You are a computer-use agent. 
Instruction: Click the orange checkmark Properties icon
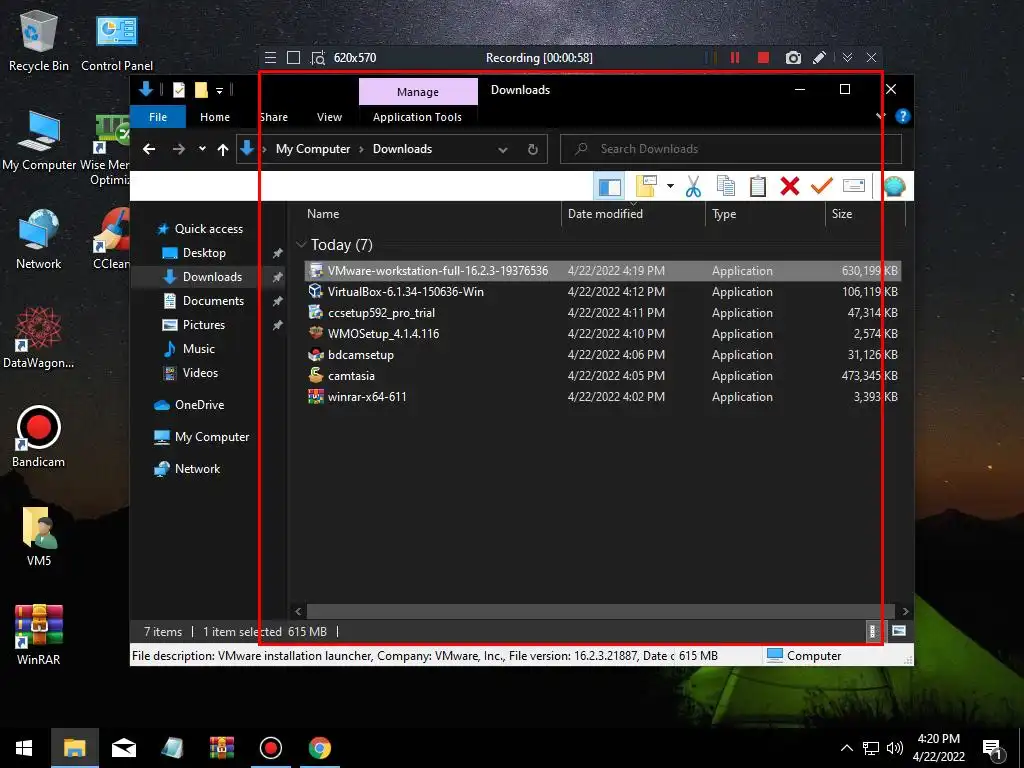(822, 186)
